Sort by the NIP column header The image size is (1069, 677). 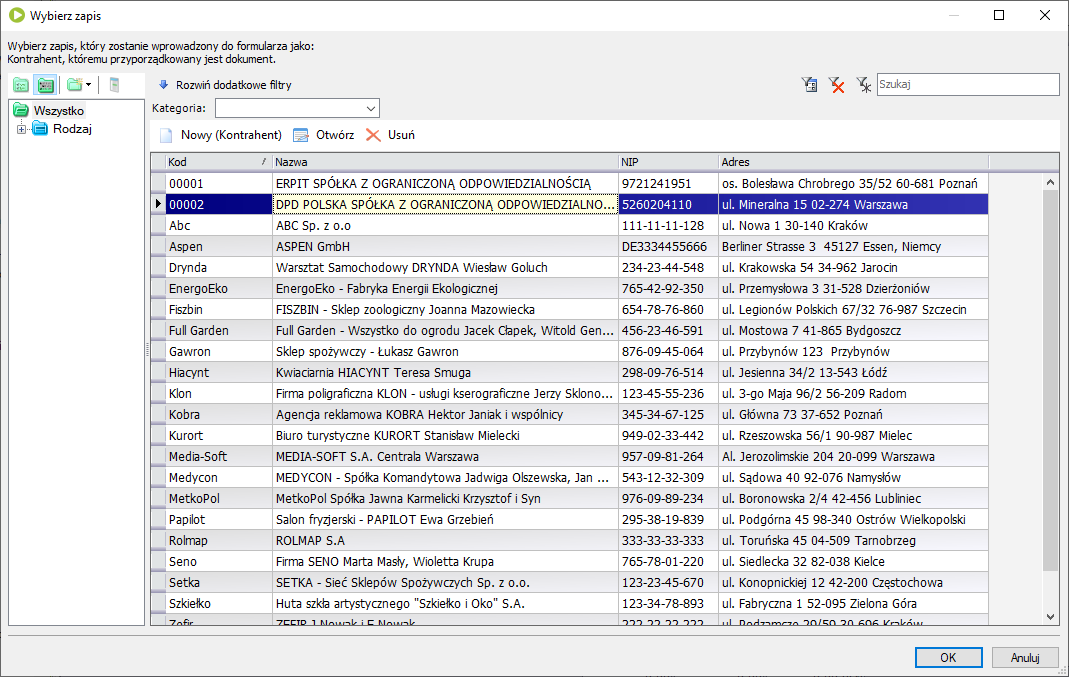click(668, 162)
